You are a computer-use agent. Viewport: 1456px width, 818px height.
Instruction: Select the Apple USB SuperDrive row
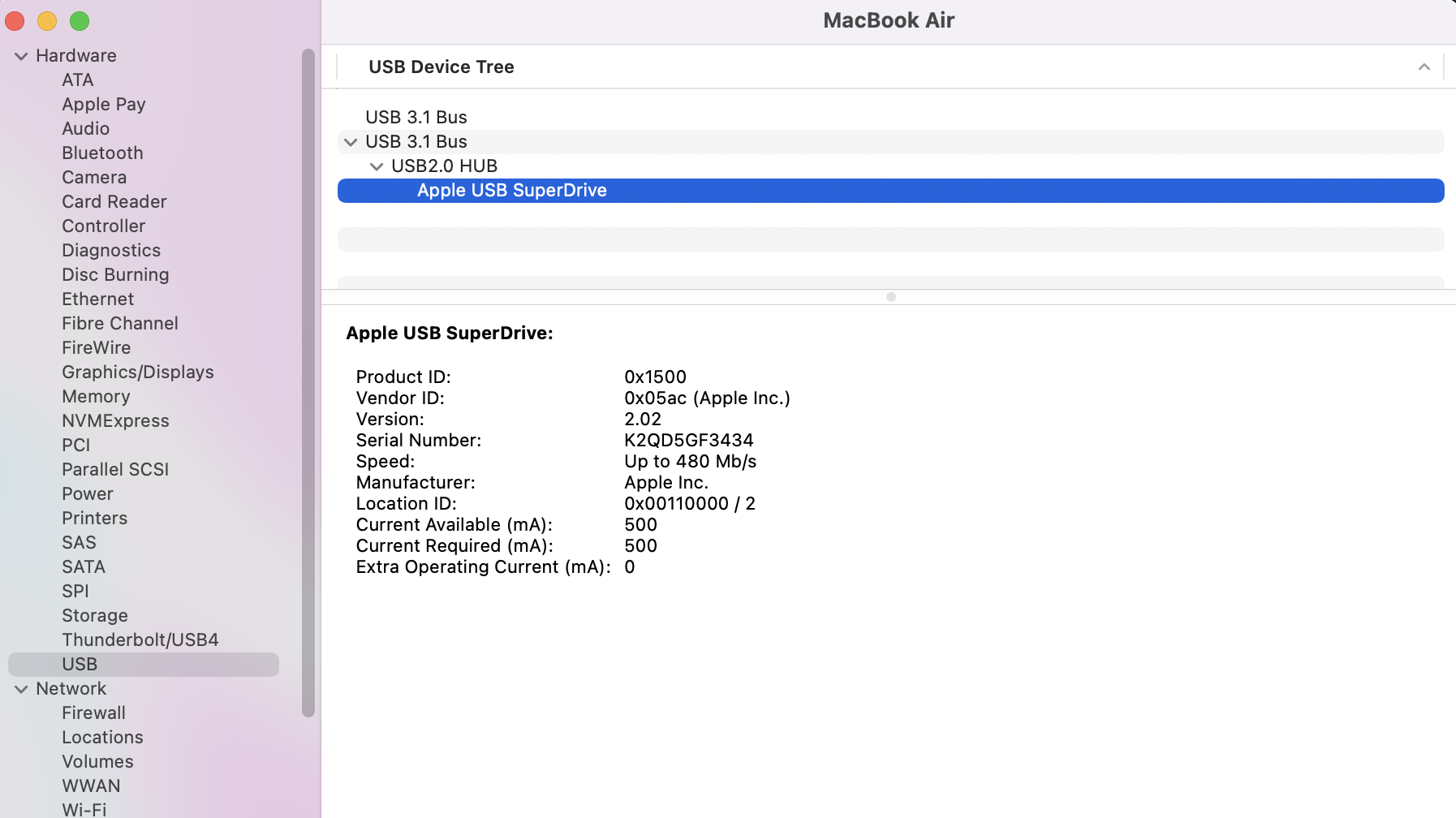891,191
